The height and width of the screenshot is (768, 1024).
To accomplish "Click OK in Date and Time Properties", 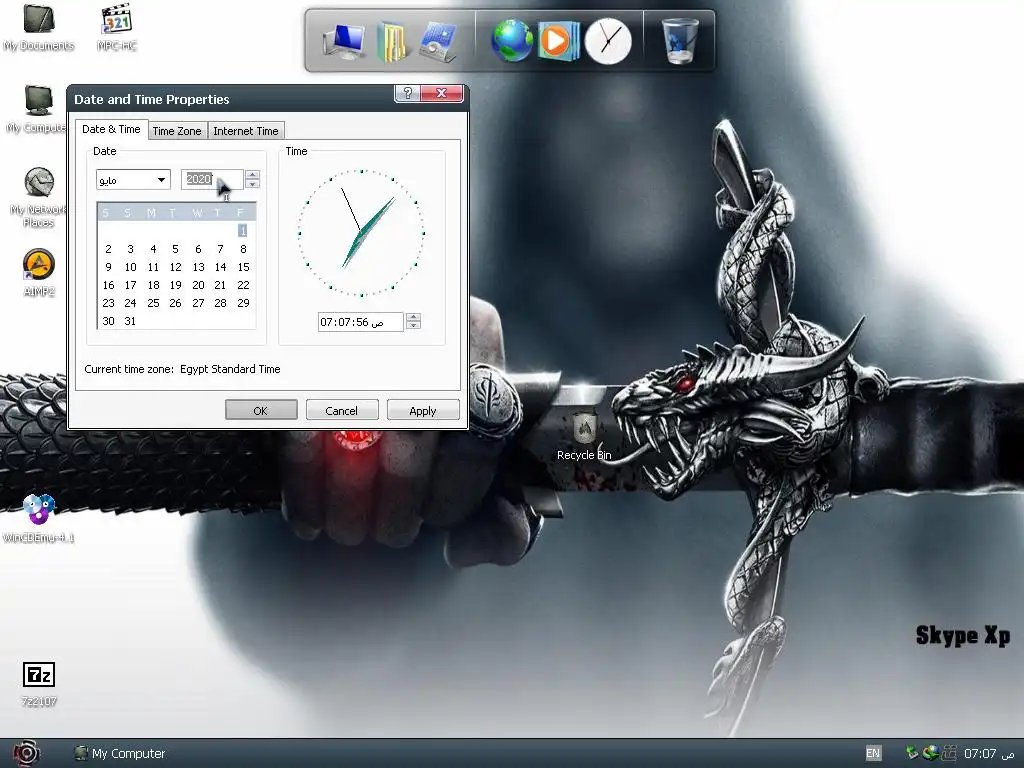I will [261, 411].
